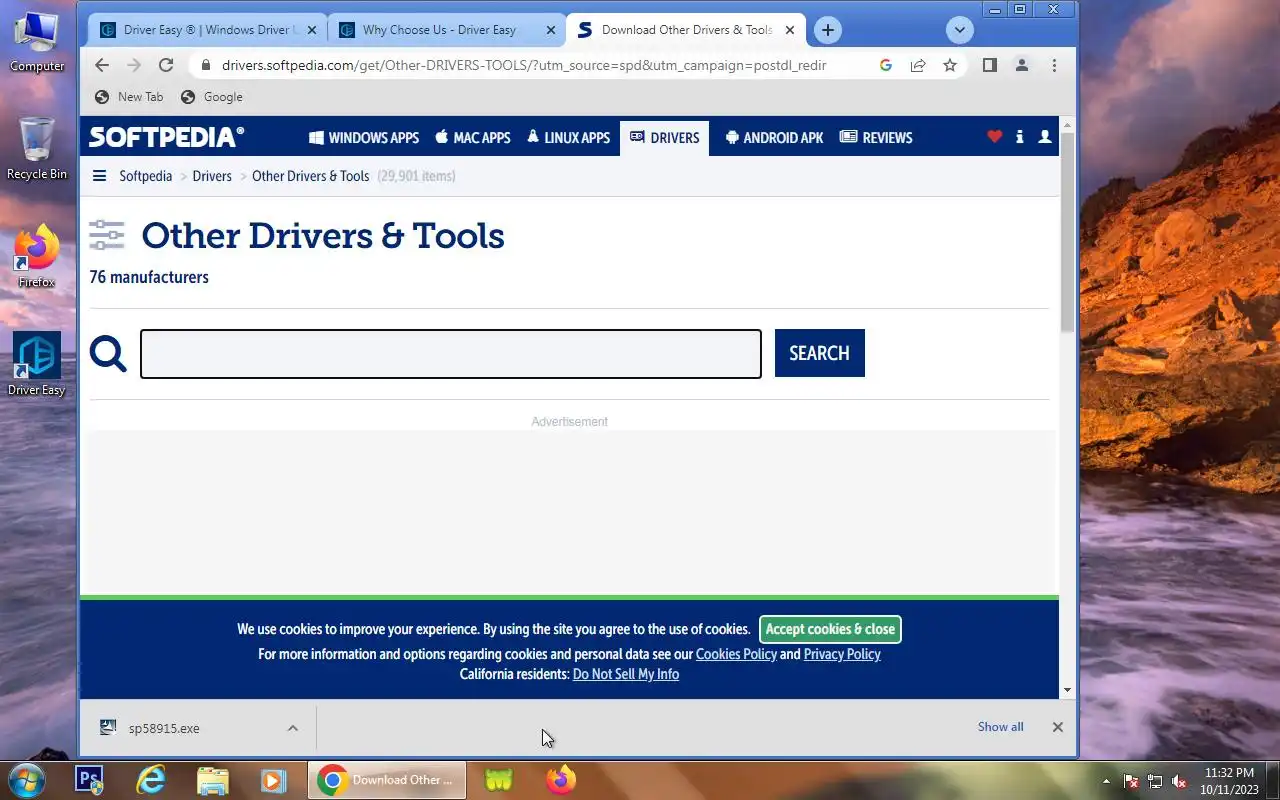Click the Windows Start button
Image resolution: width=1280 pixels, height=800 pixels.
tap(25, 779)
